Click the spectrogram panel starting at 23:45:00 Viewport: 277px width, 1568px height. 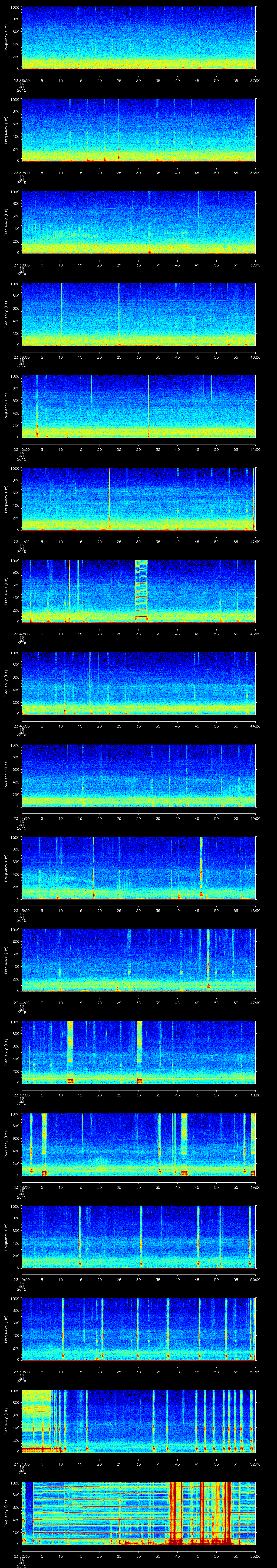pyautogui.click(x=139, y=868)
